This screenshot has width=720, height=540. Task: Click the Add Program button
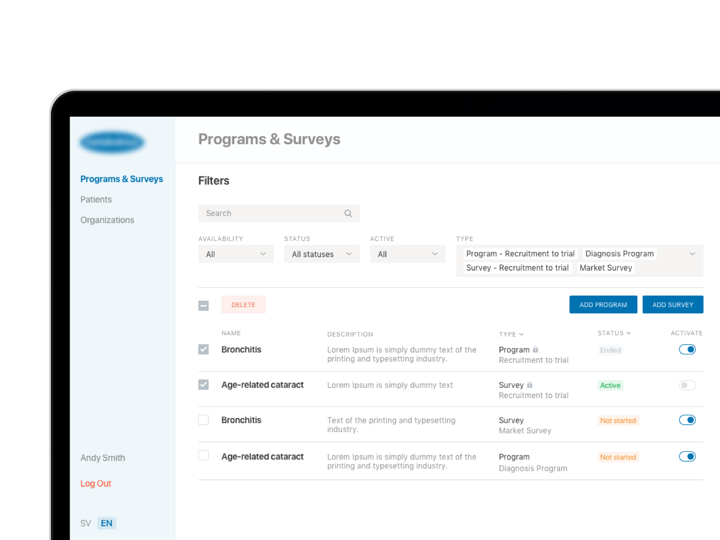[603, 304]
